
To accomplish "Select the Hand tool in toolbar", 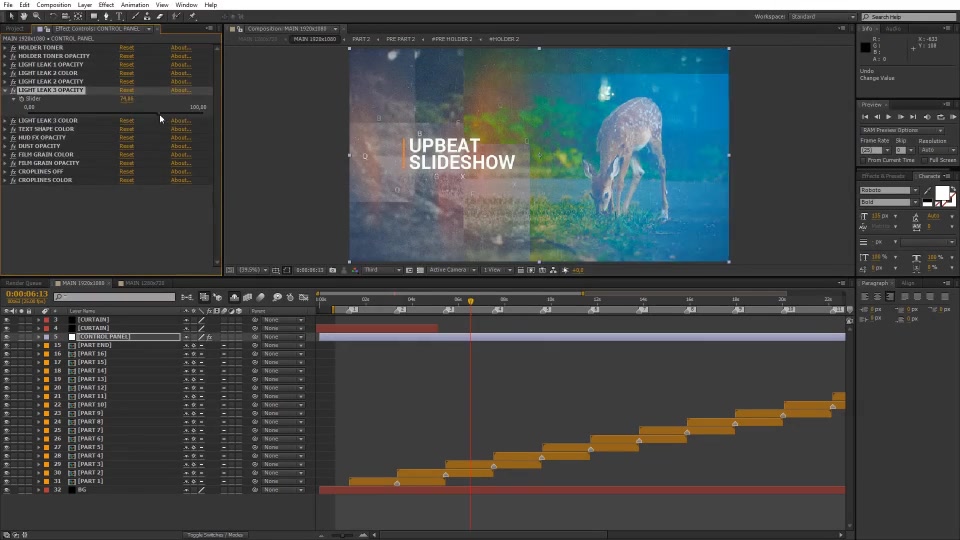I will tap(24, 16).
